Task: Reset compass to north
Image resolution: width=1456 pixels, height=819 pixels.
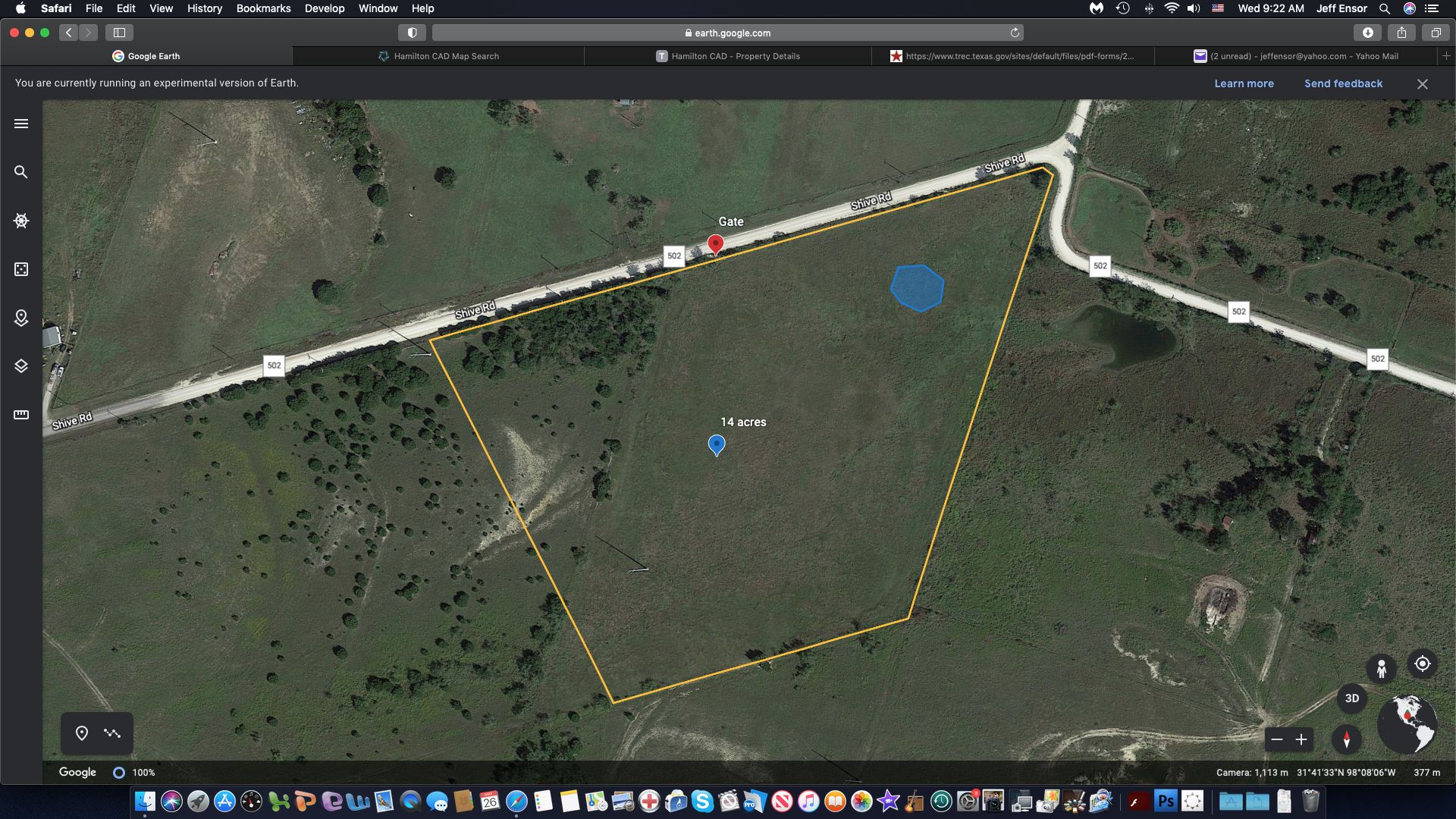Action: (x=1347, y=739)
